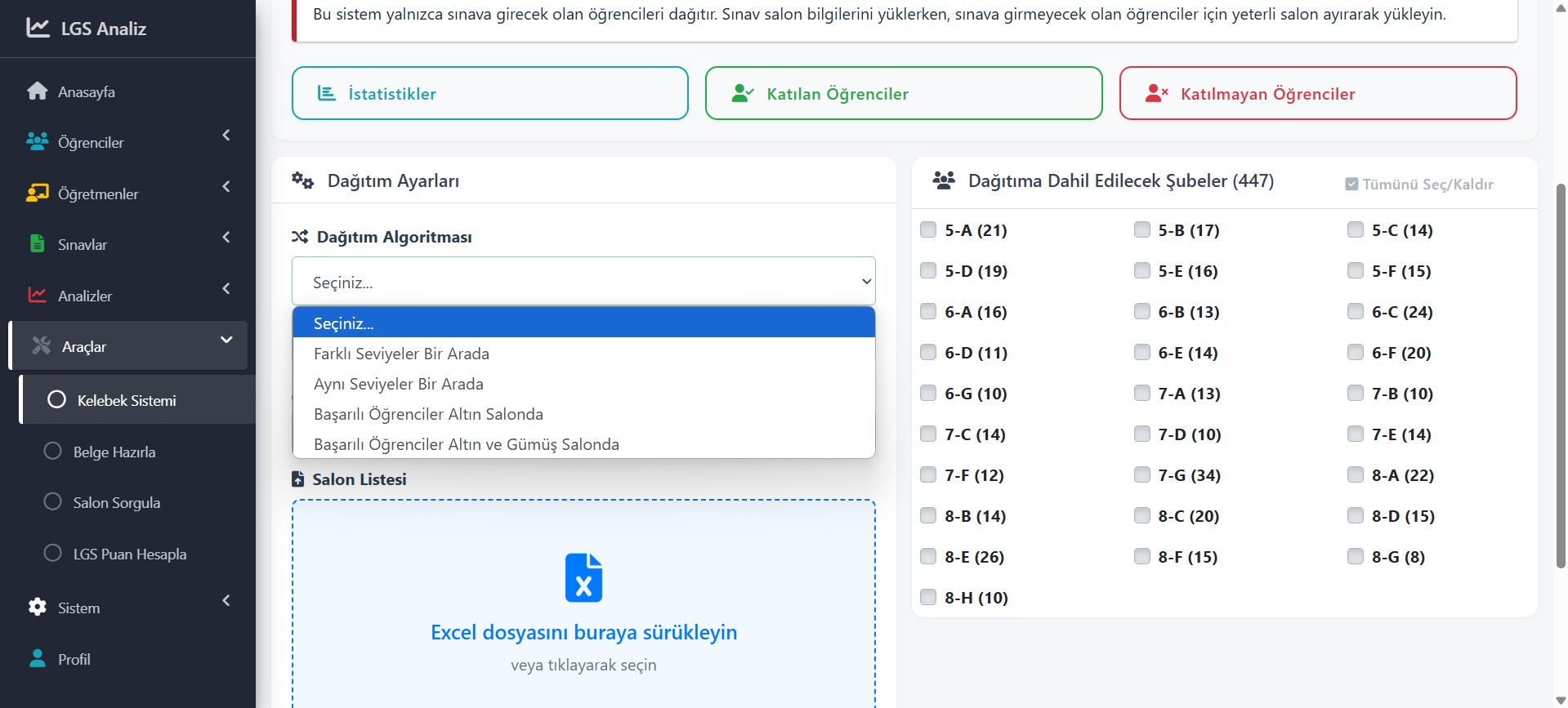Image resolution: width=1568 pixels, height=708 pixels.
Task: Check the 5-A (21) class checkbox
Action: point(928,229)
